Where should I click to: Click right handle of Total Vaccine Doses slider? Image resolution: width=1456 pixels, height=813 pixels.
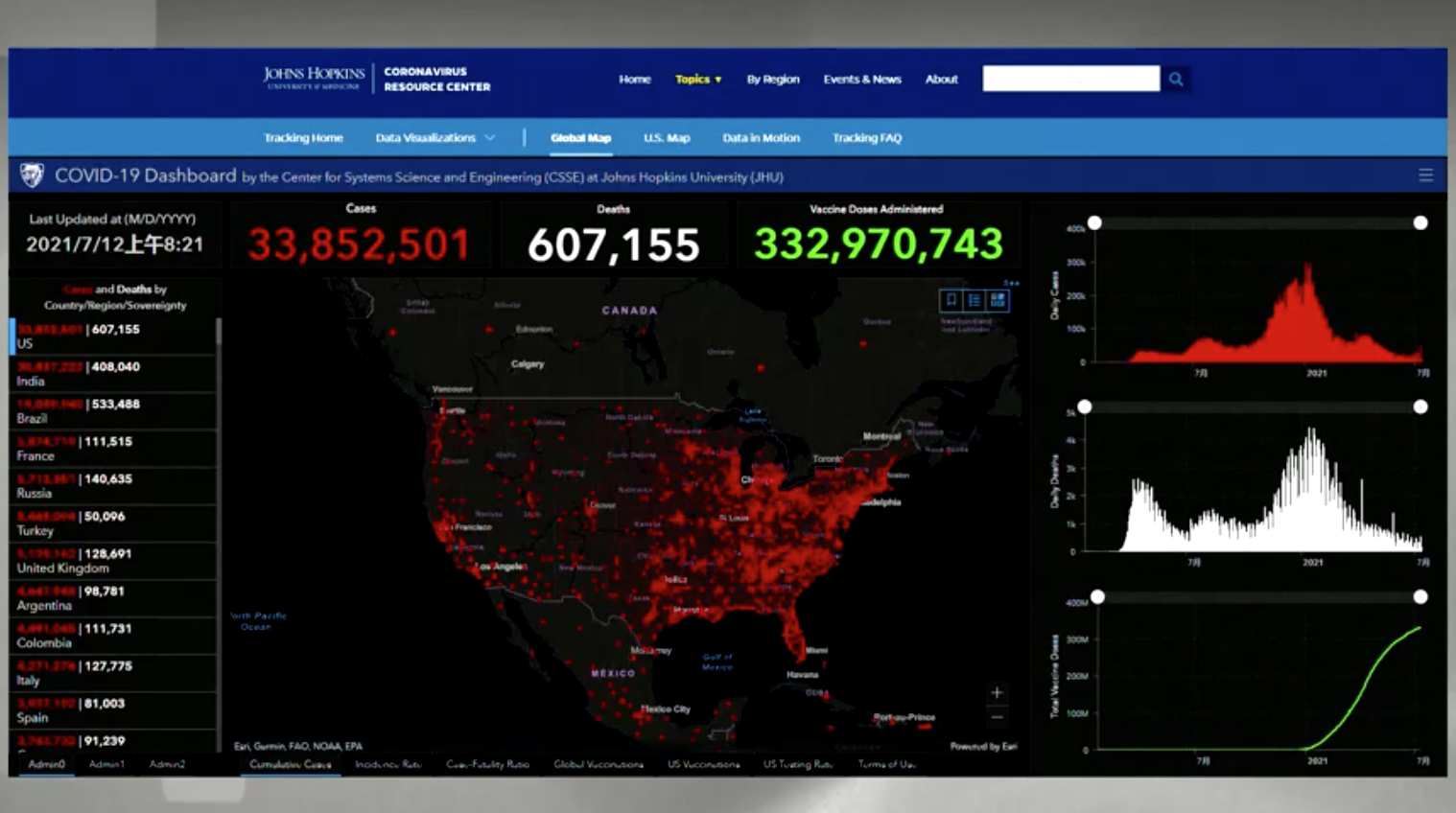(x=1421, y=596)
